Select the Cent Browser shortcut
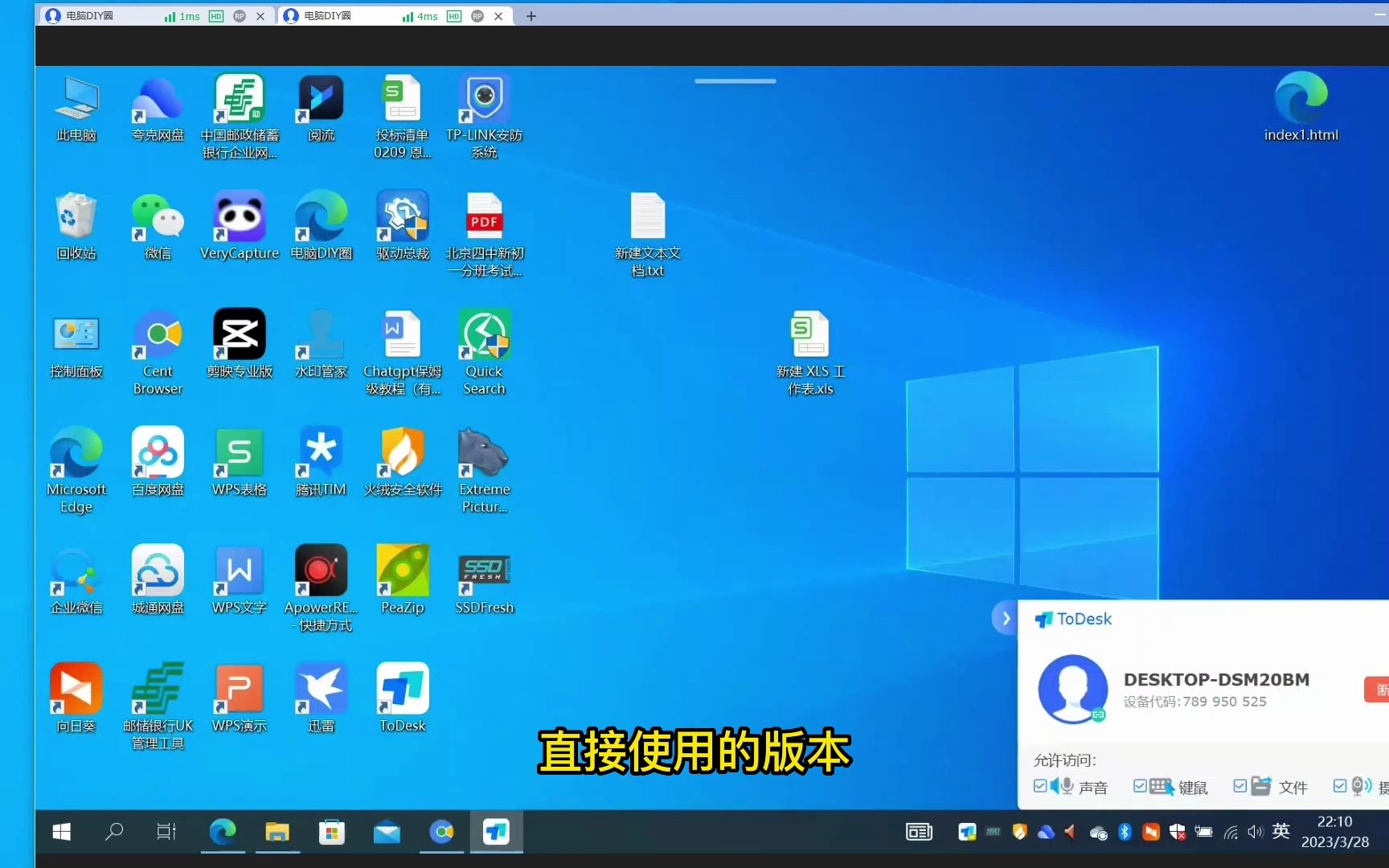Screen dimensions: 1389x868 (158, 354)
